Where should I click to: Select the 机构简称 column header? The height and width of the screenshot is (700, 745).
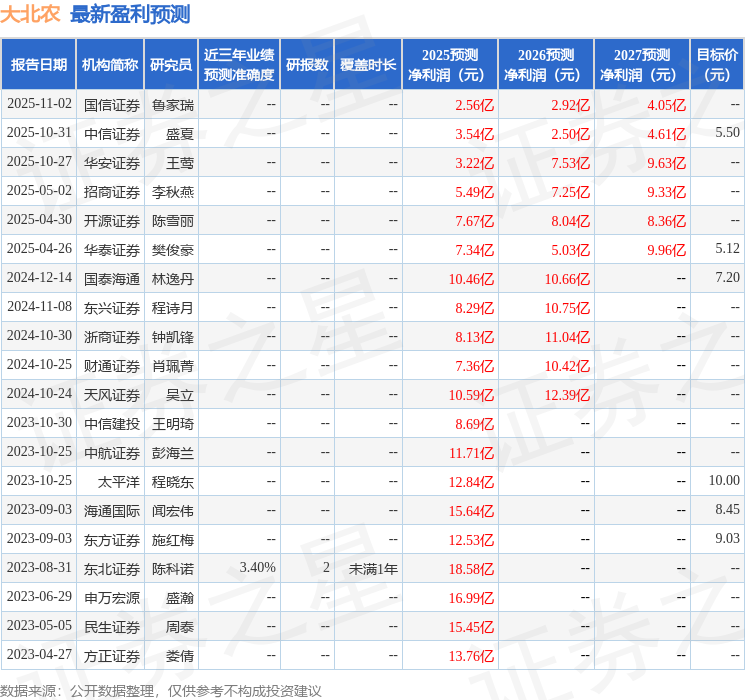pyautogui.click(x=110, y=65)
